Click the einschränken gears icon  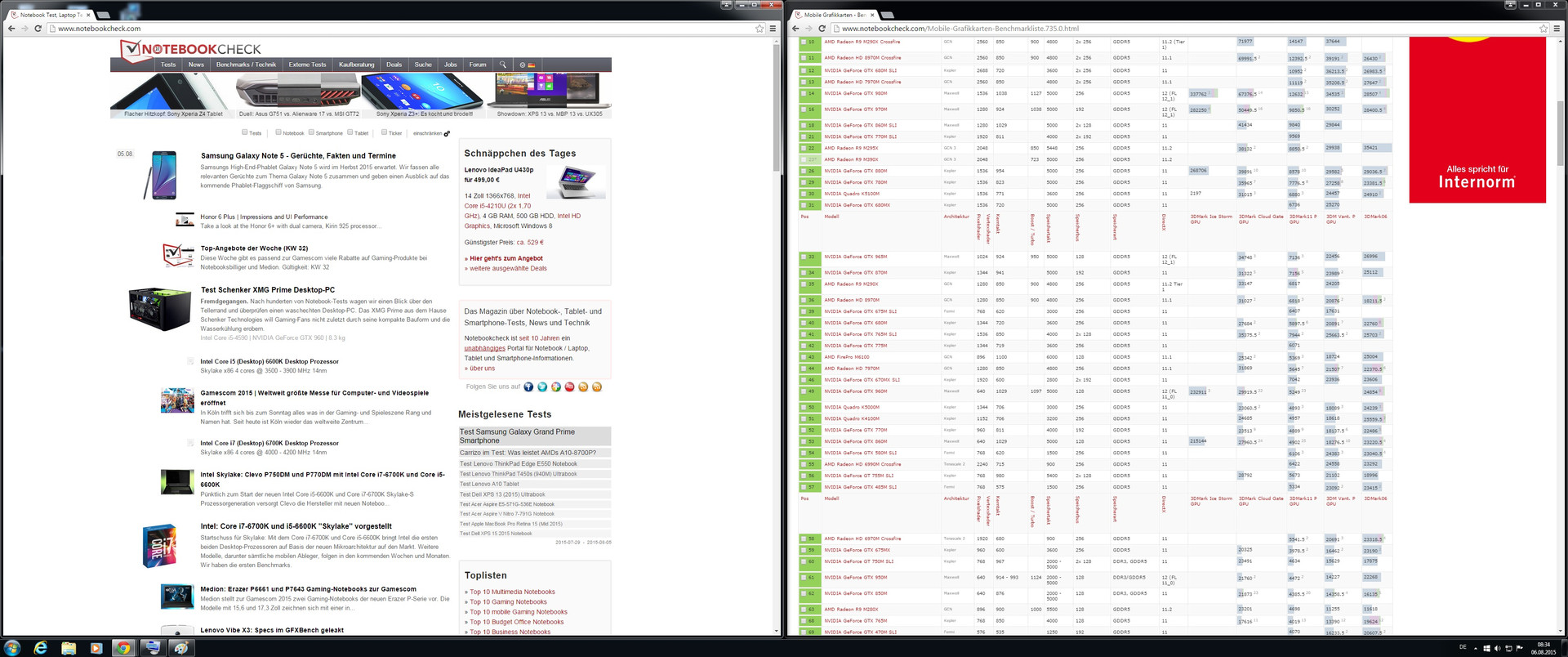pos(447,133)
